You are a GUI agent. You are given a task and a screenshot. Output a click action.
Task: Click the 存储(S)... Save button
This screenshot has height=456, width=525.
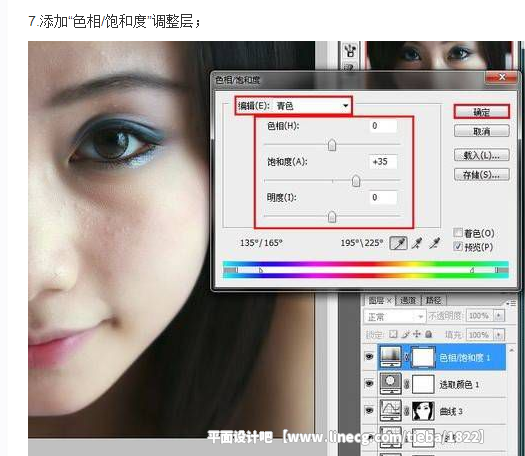(481, 174)
